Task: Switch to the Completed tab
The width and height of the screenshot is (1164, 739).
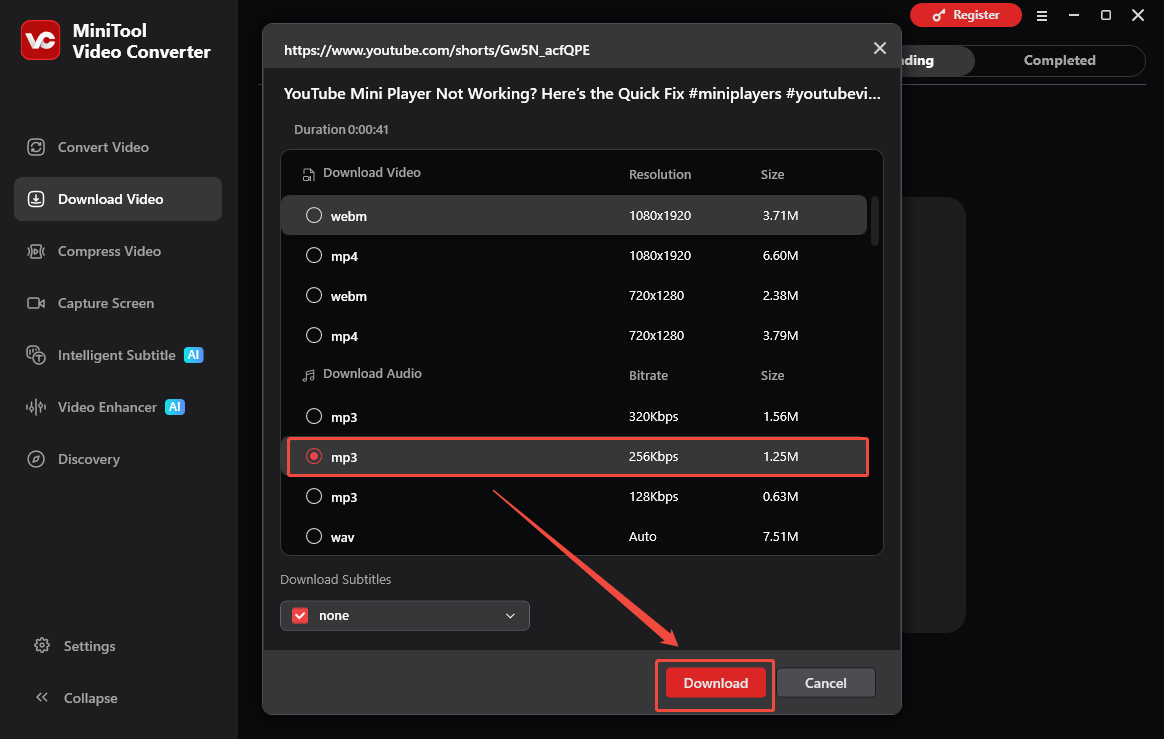Action: (1059, 60)
